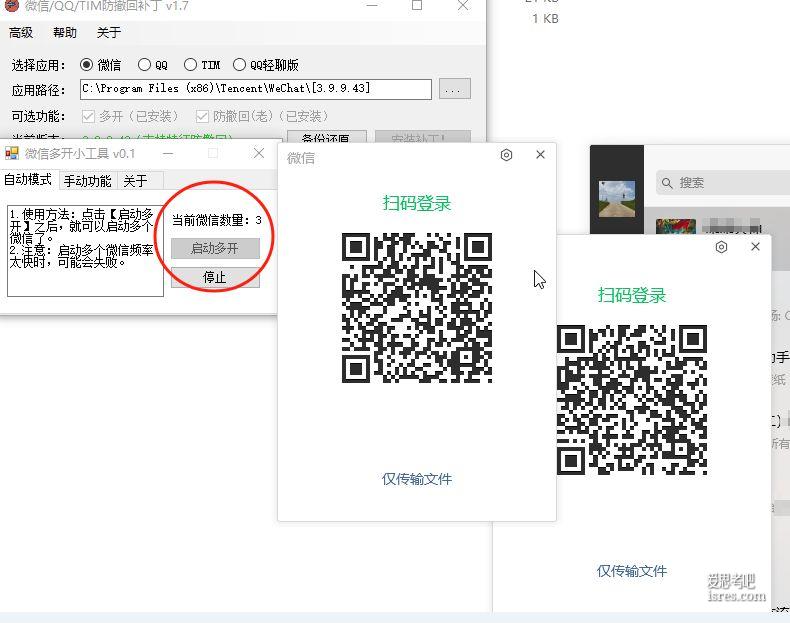Browse for application path with ... button
The image size is (790, 623).
click(x=454, y=89)
